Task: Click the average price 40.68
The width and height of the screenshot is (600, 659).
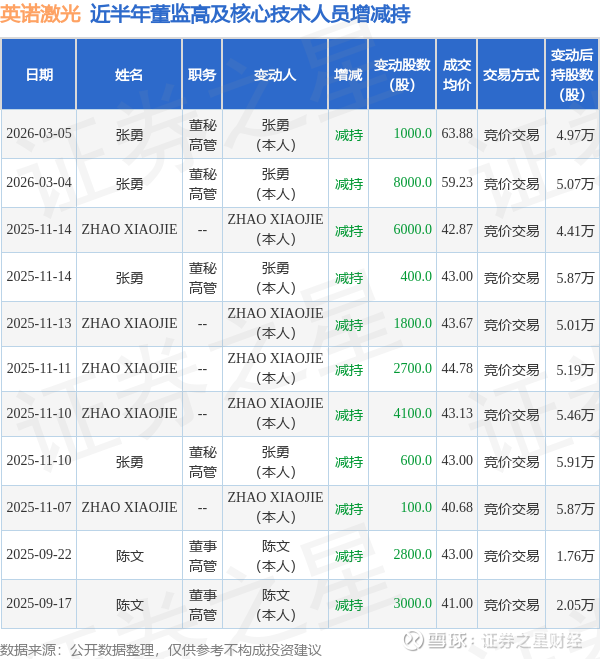Action: [457, 507]
